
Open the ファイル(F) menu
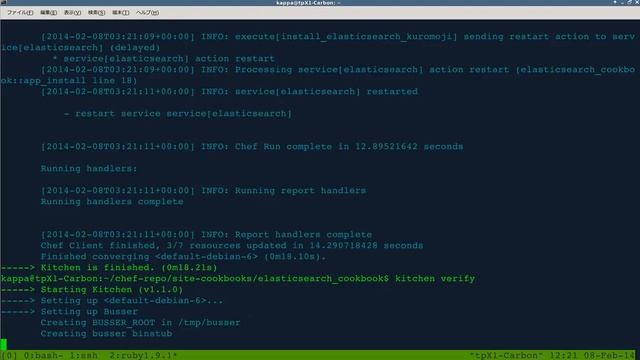point(20,13)
